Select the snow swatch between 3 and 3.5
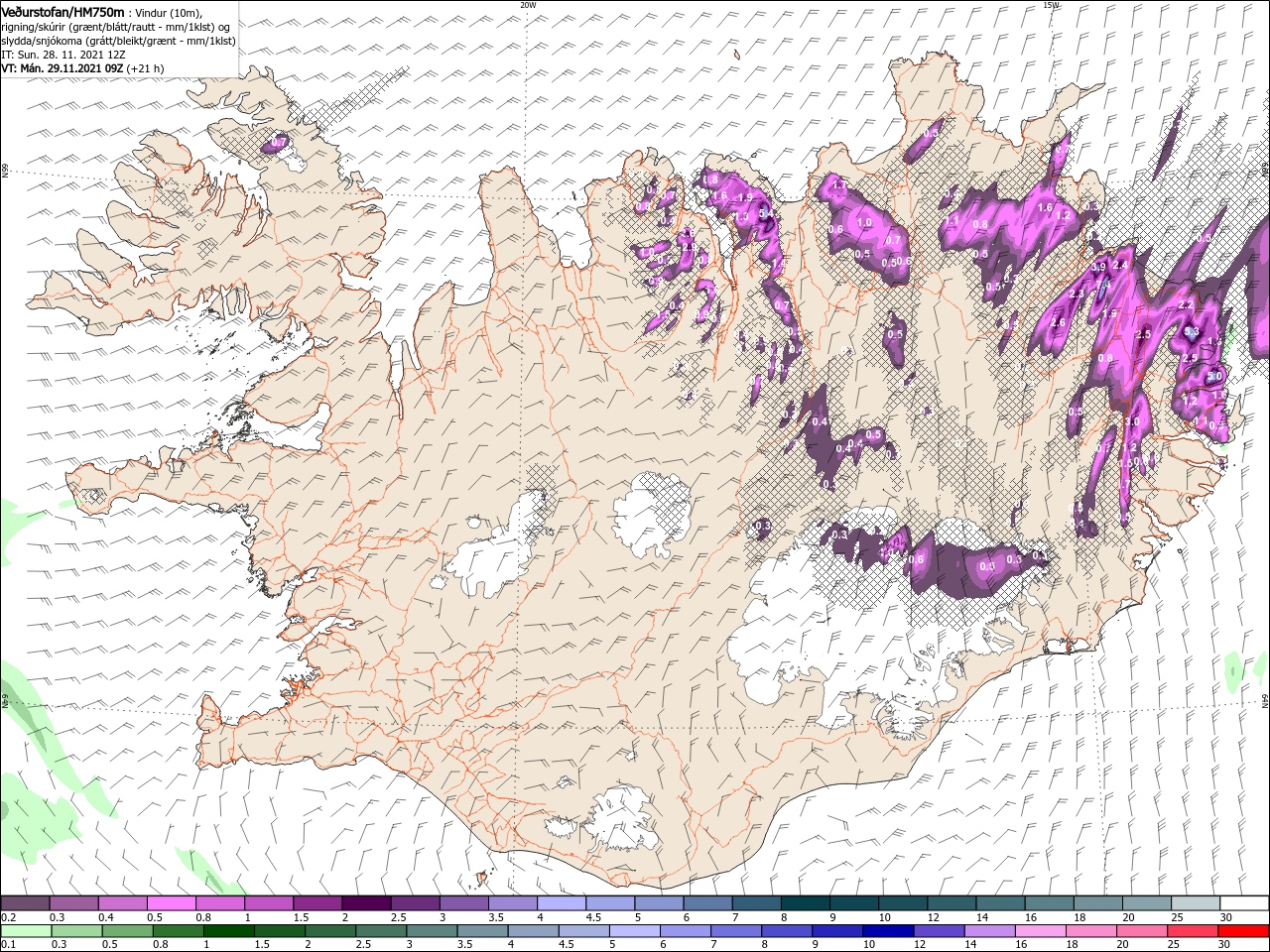The height and width of the screenshot is (952, 1270). (x=463, y=903)
